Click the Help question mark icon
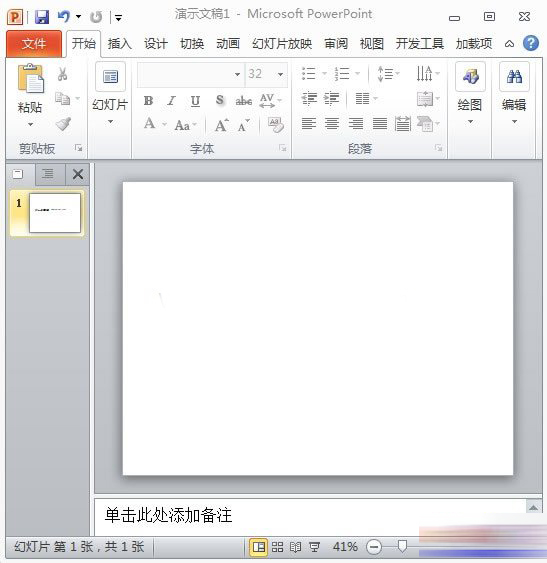547x563 pixels. 530,43
